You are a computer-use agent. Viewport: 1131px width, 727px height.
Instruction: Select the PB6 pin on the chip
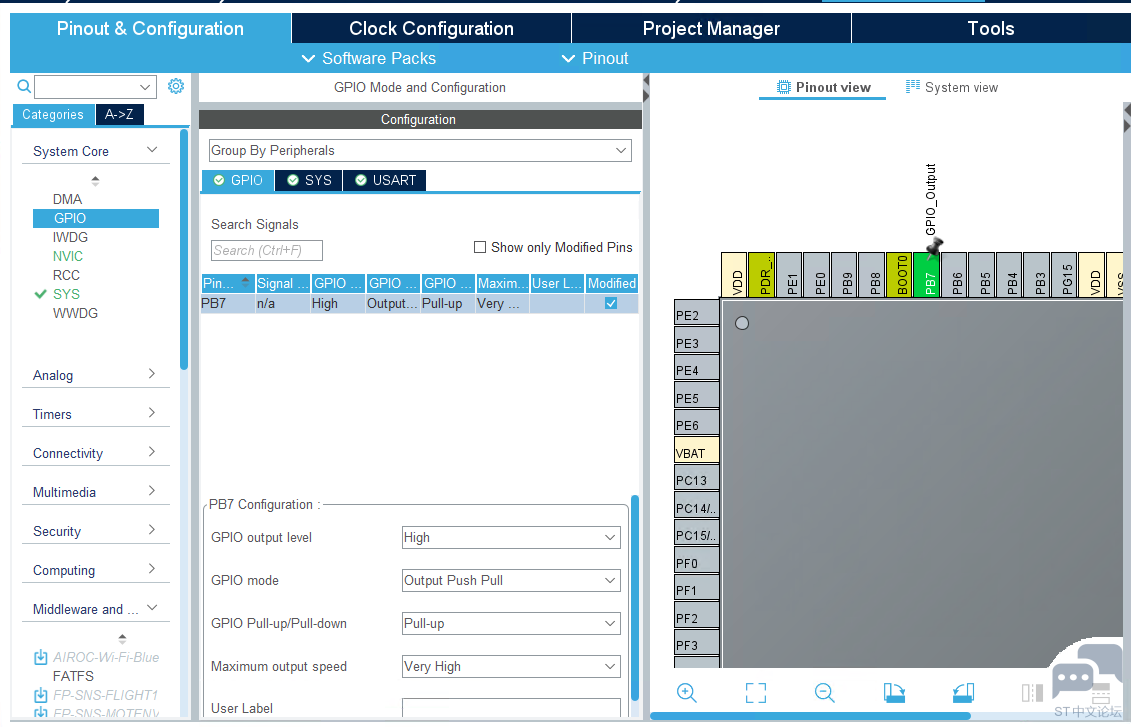(954, 275)
